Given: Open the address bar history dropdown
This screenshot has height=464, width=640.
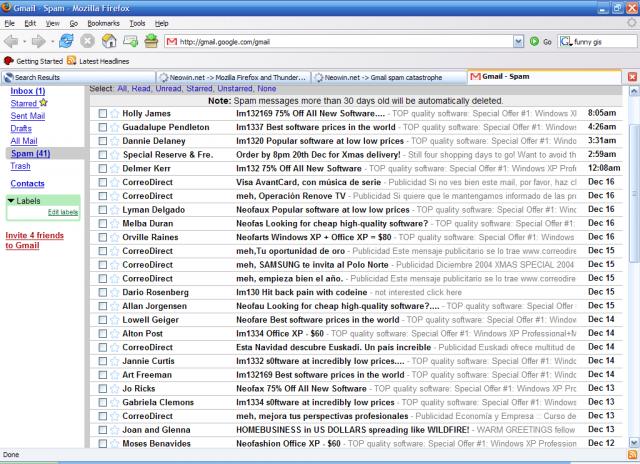Looking at the screenshot, I should 518,41.
